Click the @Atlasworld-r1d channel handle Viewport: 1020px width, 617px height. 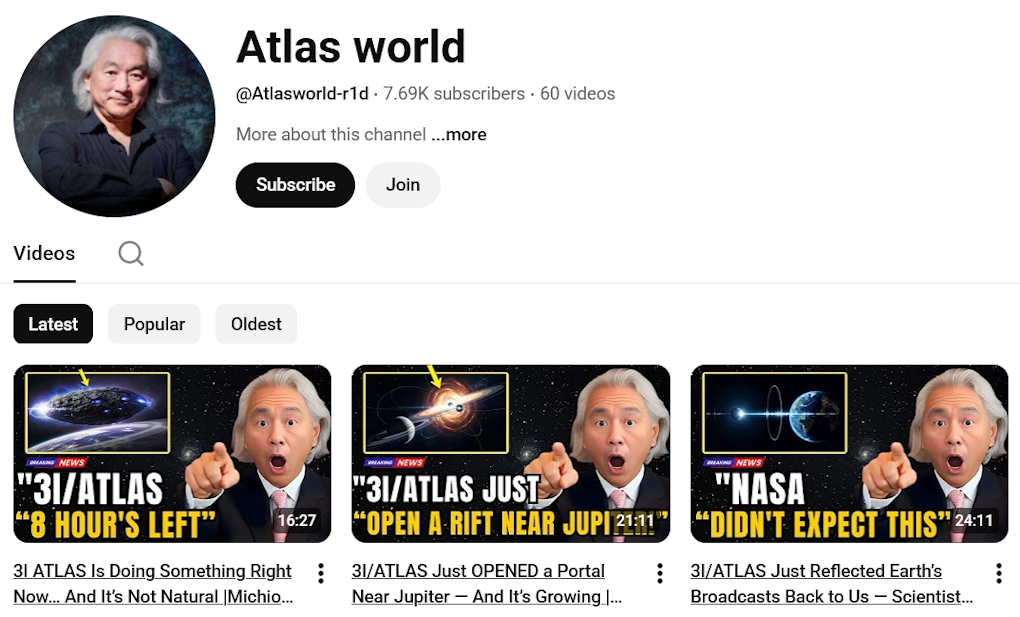pos(303,94)
